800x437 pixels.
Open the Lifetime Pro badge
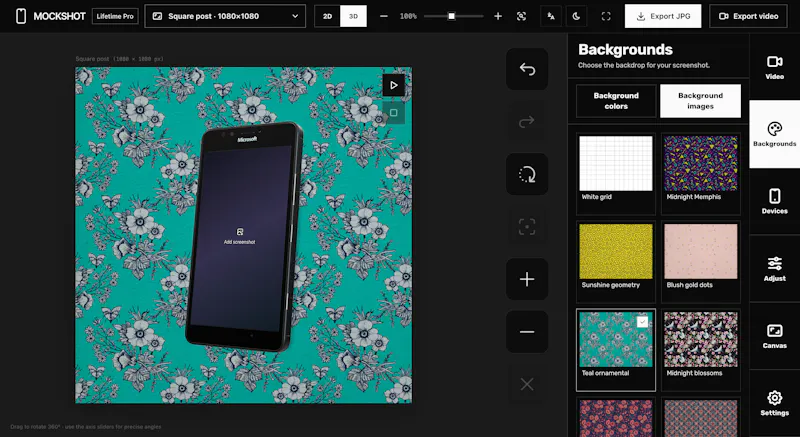tap(115, 16)
